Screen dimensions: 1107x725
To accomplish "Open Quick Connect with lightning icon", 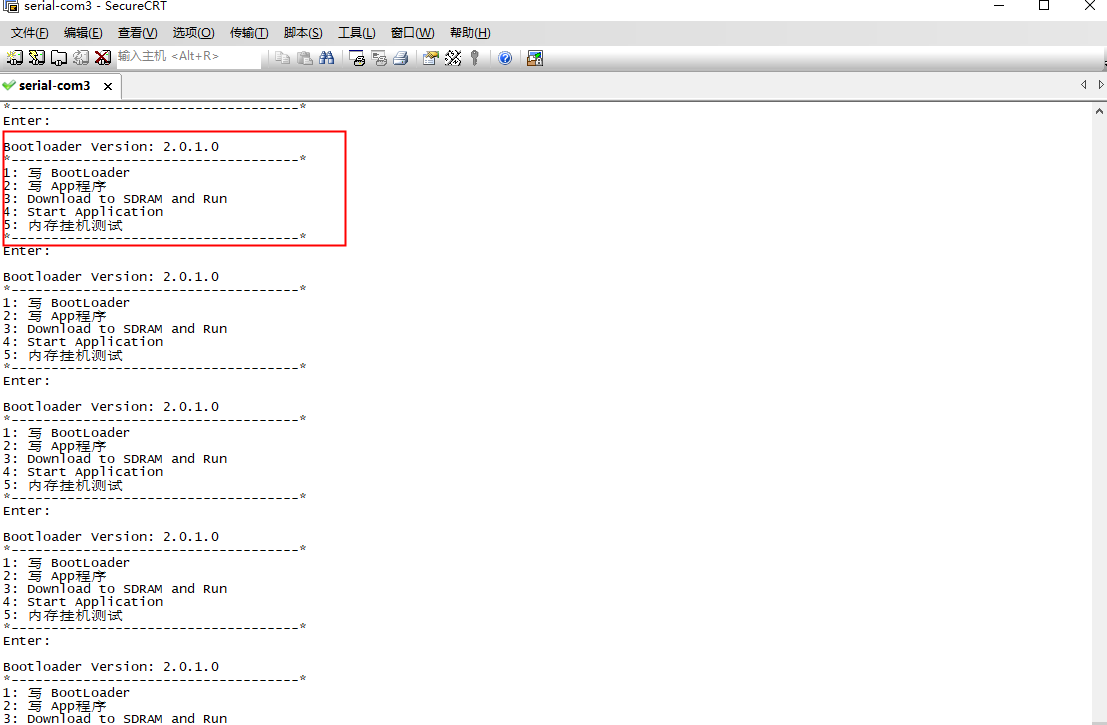I will (37, 58).
